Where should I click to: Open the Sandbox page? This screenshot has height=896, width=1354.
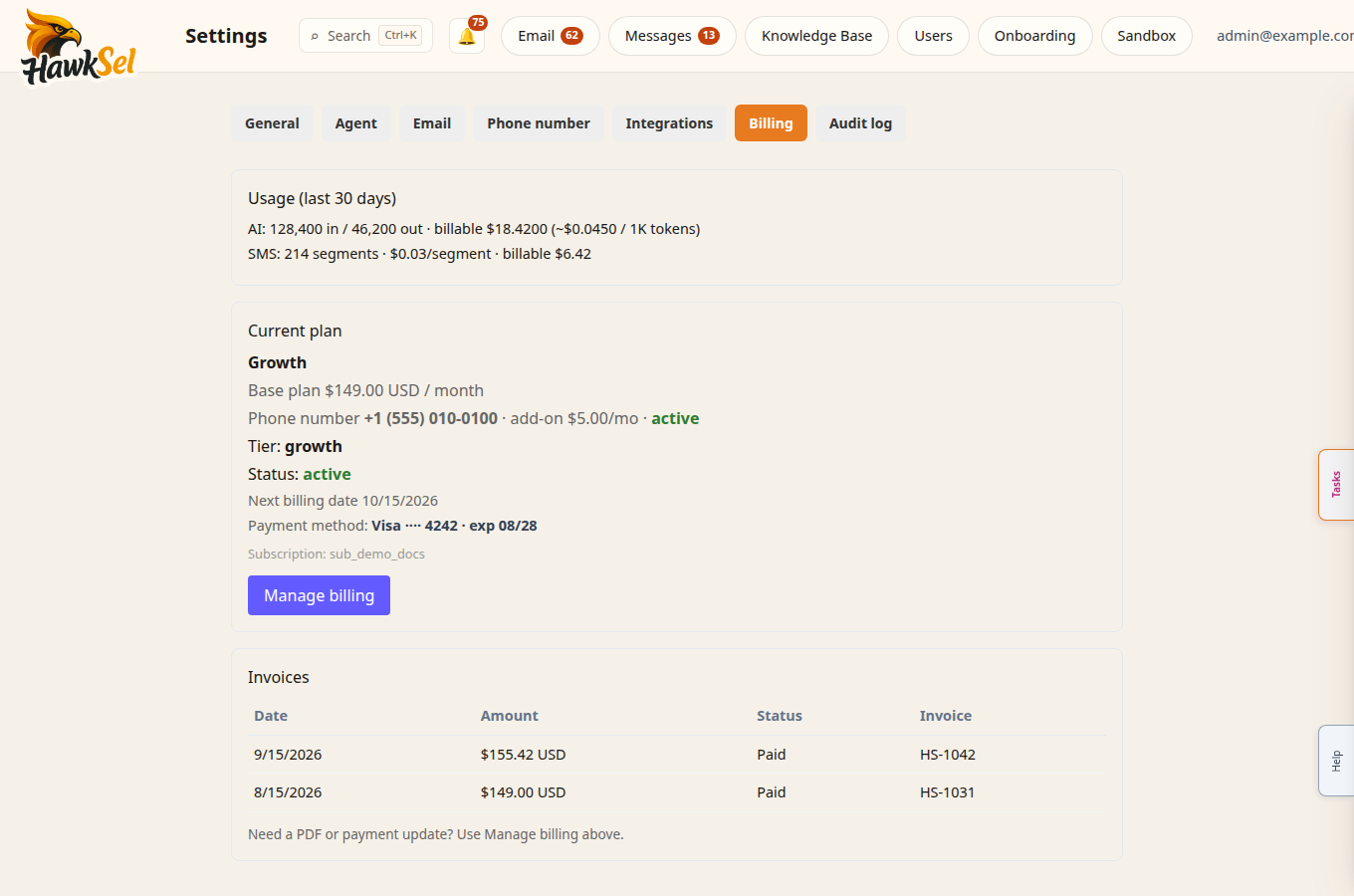coord(1146,36)
